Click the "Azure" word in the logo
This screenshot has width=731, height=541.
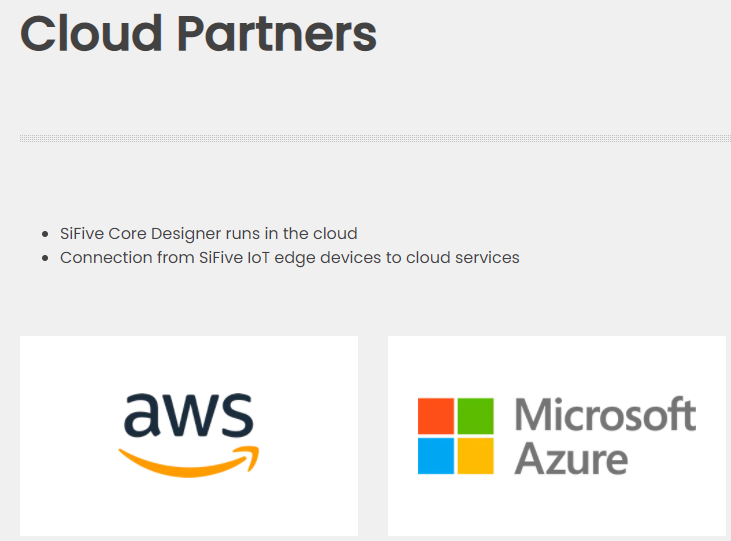click(x=571, y=458)
